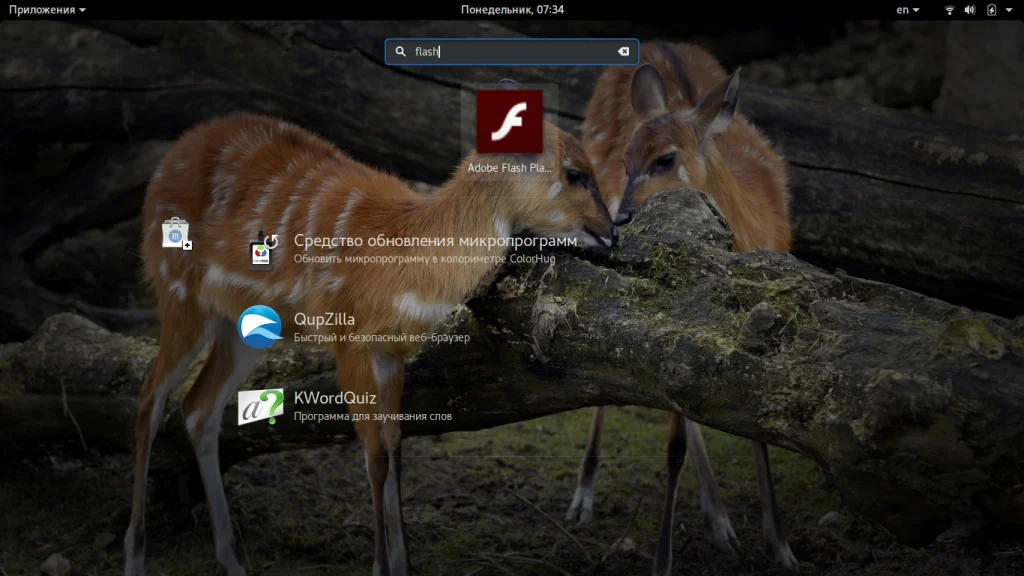Click the "Adobe Flash Pla..." label

509,168
